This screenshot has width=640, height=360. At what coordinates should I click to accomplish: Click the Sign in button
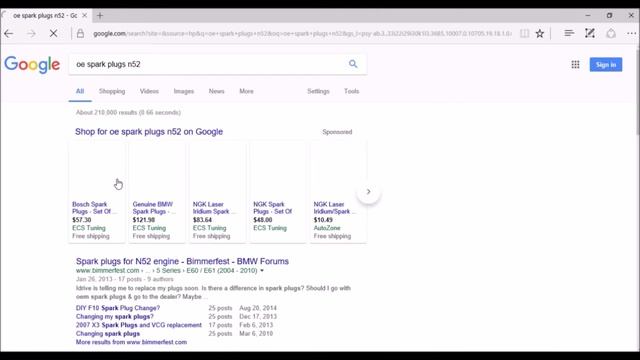tap(606, 64)
